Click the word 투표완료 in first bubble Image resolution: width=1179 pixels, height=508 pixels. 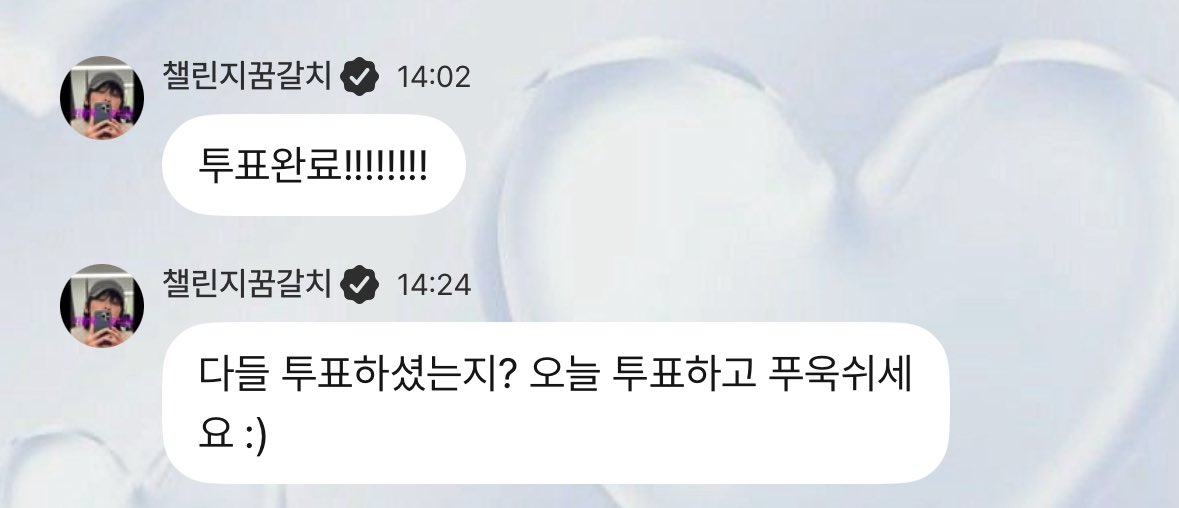[x=270, y=165]
